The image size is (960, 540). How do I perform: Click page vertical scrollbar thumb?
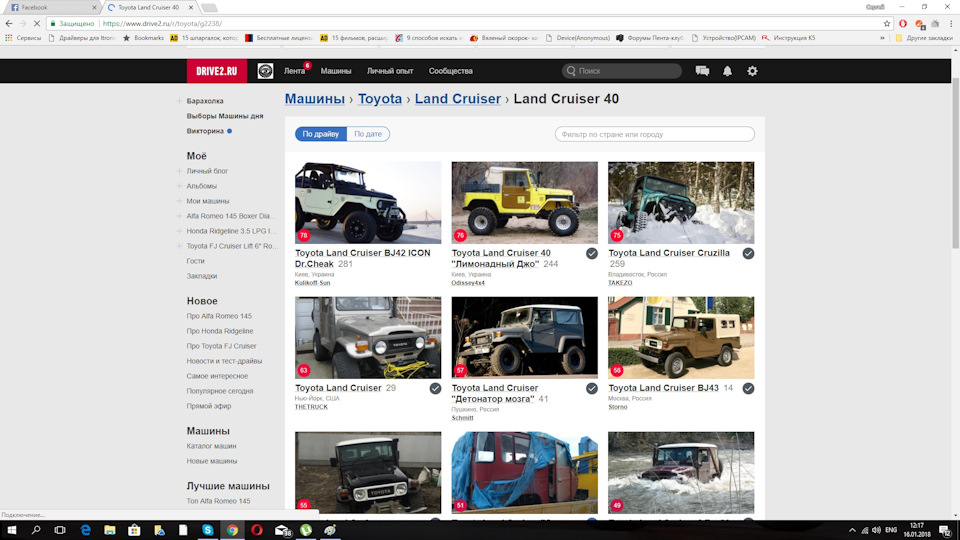click(956, 165)
